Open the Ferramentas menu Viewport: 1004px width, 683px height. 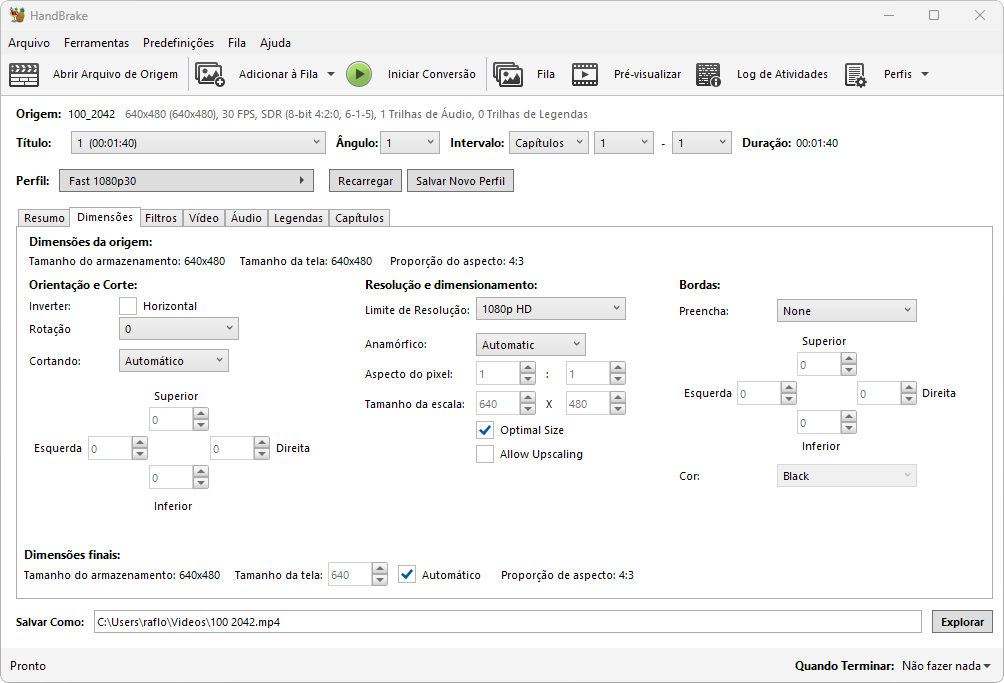[96, 43]
